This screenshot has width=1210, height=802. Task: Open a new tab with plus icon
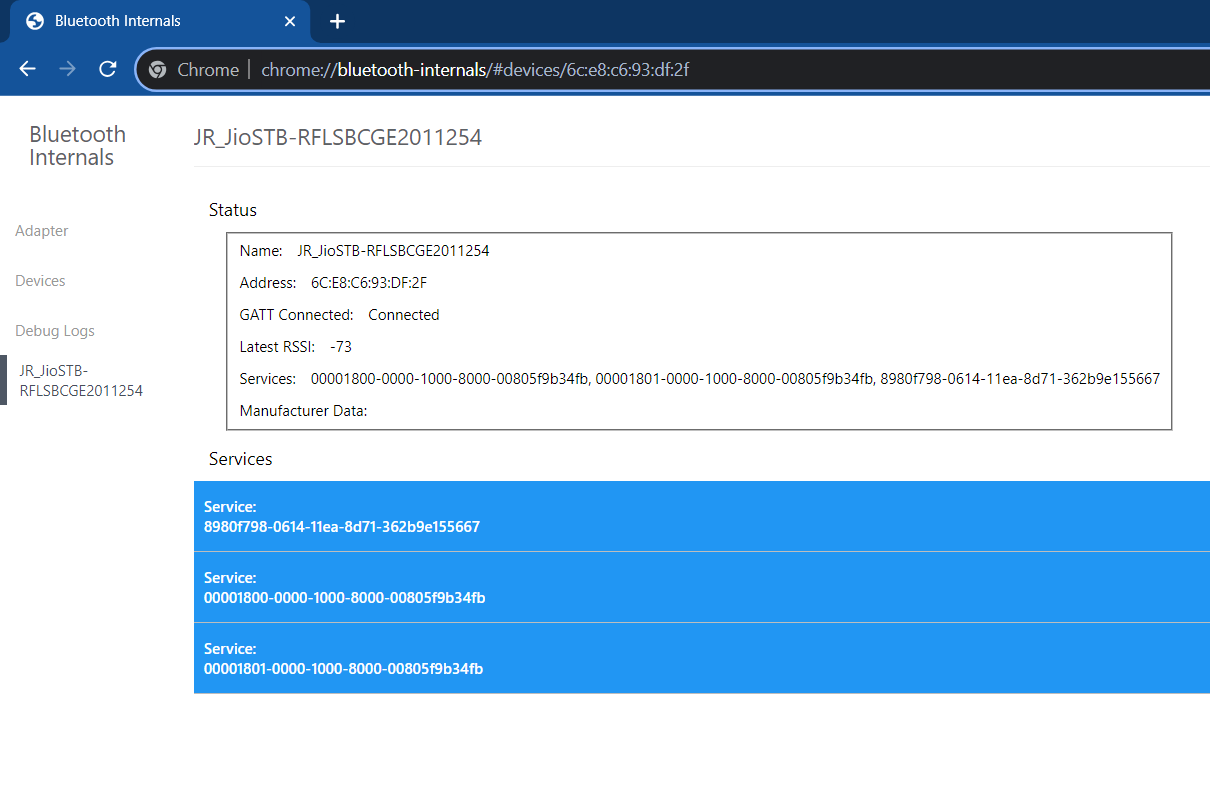tap(338, 21)
